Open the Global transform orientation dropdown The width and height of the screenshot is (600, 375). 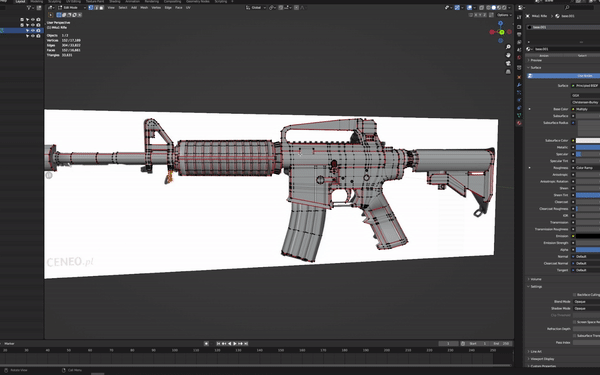[x=256, y=8]
